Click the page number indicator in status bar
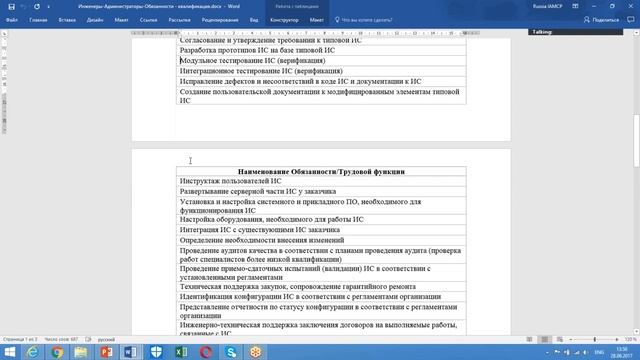This screenshot has height=360, width=640. [20, 340]
